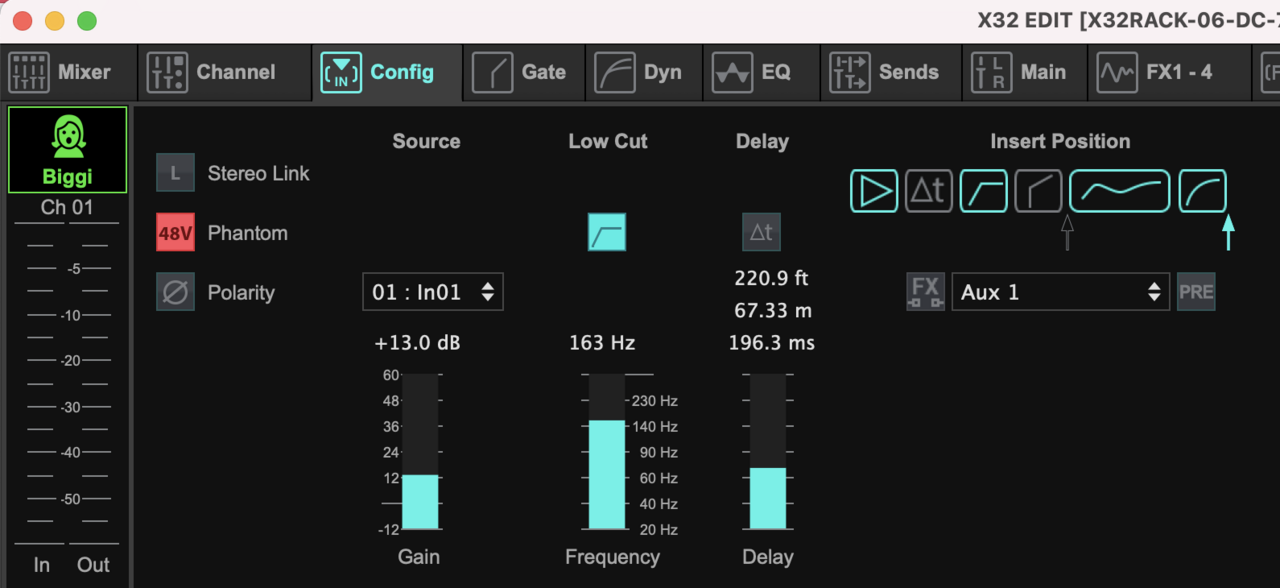
Task: Adjust the Low Cut Frequency slider
Action: click(x=606, y=452)
